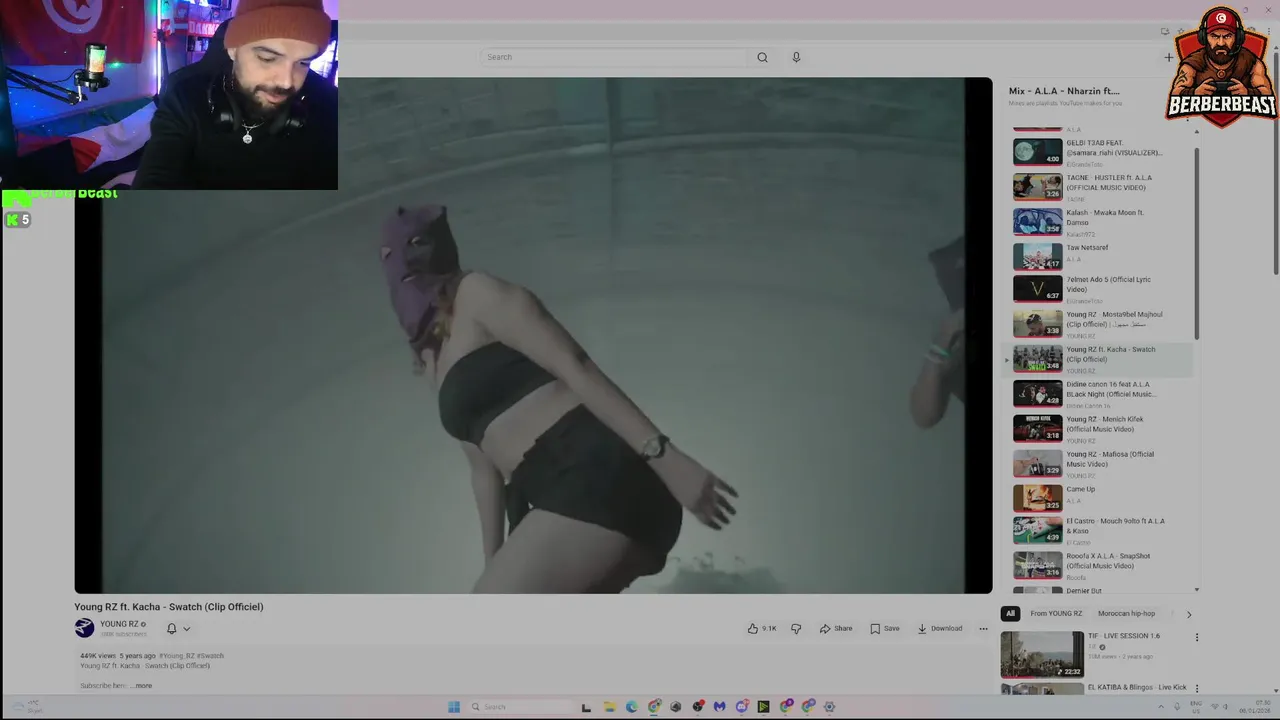The image size is (1280, 720).
Task: Open the taskbar settings gear icon
Action: coord(829,707)
